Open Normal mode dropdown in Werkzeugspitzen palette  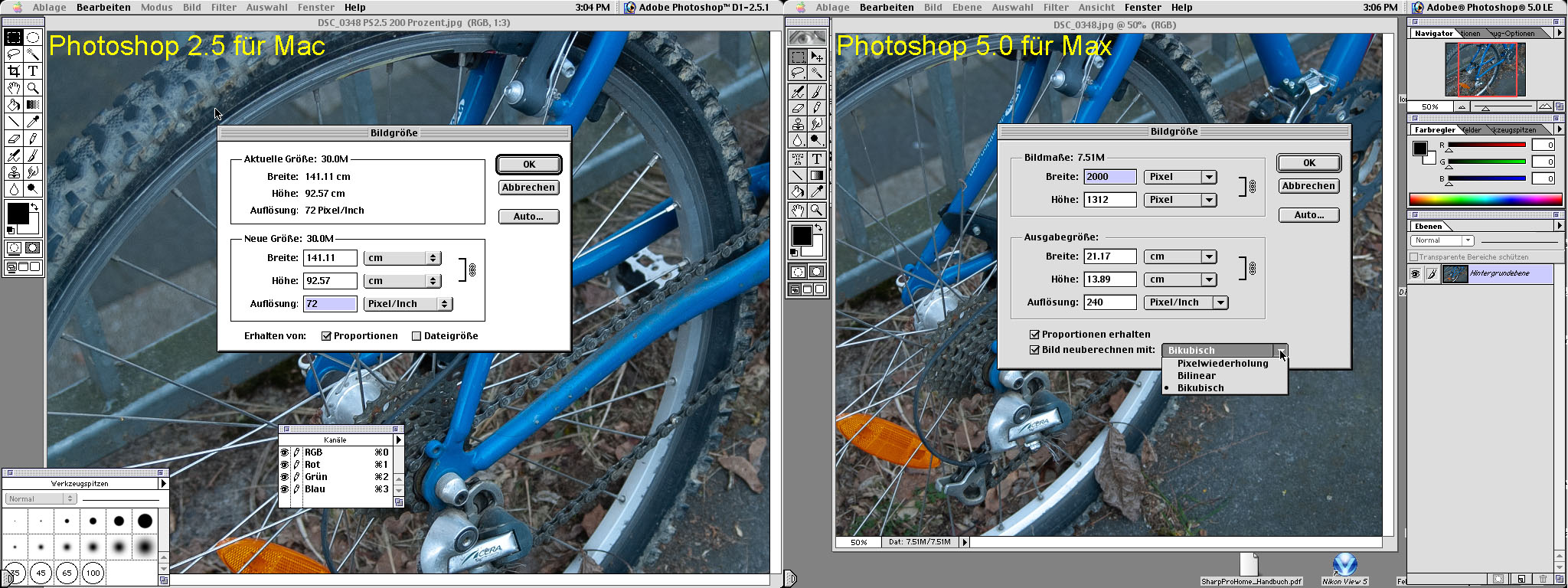point(41,498)
